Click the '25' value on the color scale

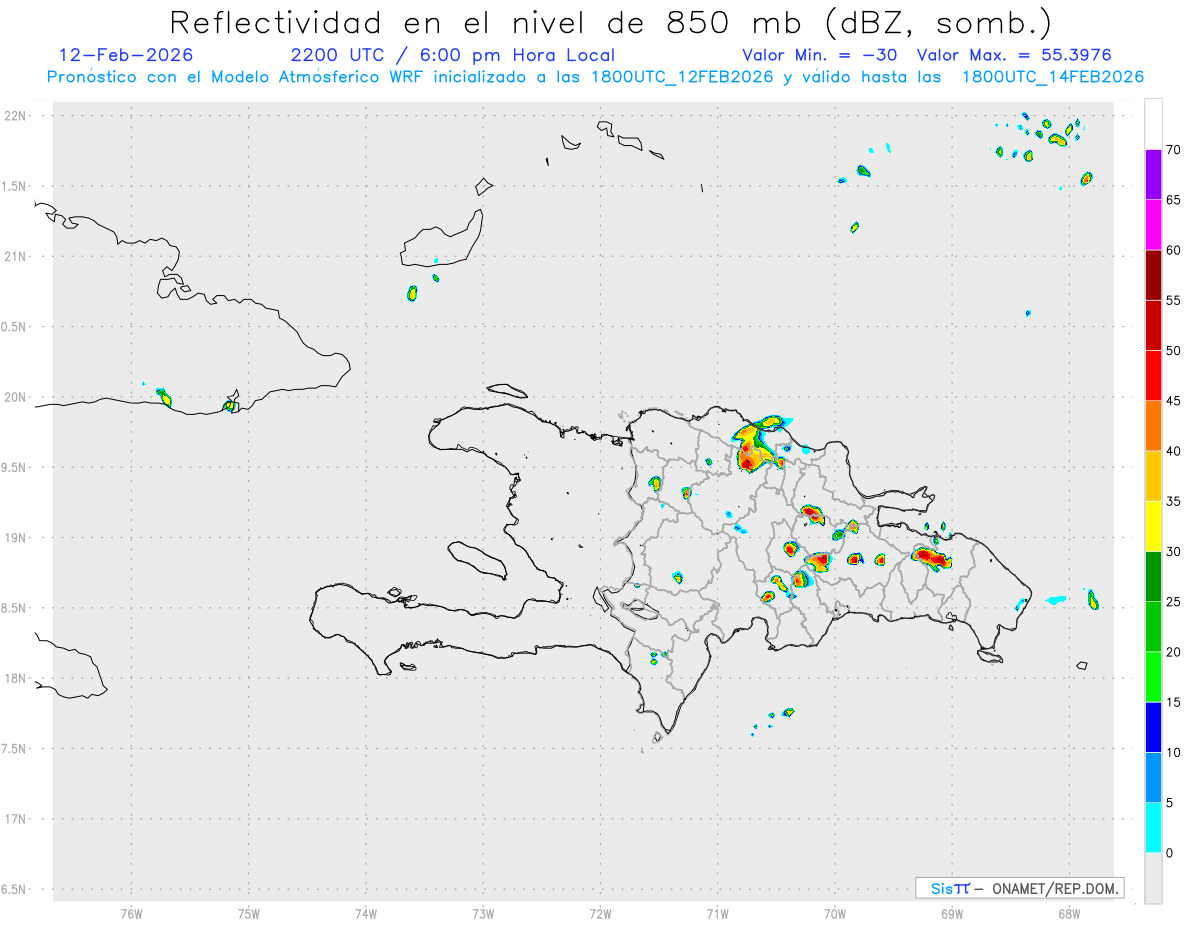coord(1173,602)
